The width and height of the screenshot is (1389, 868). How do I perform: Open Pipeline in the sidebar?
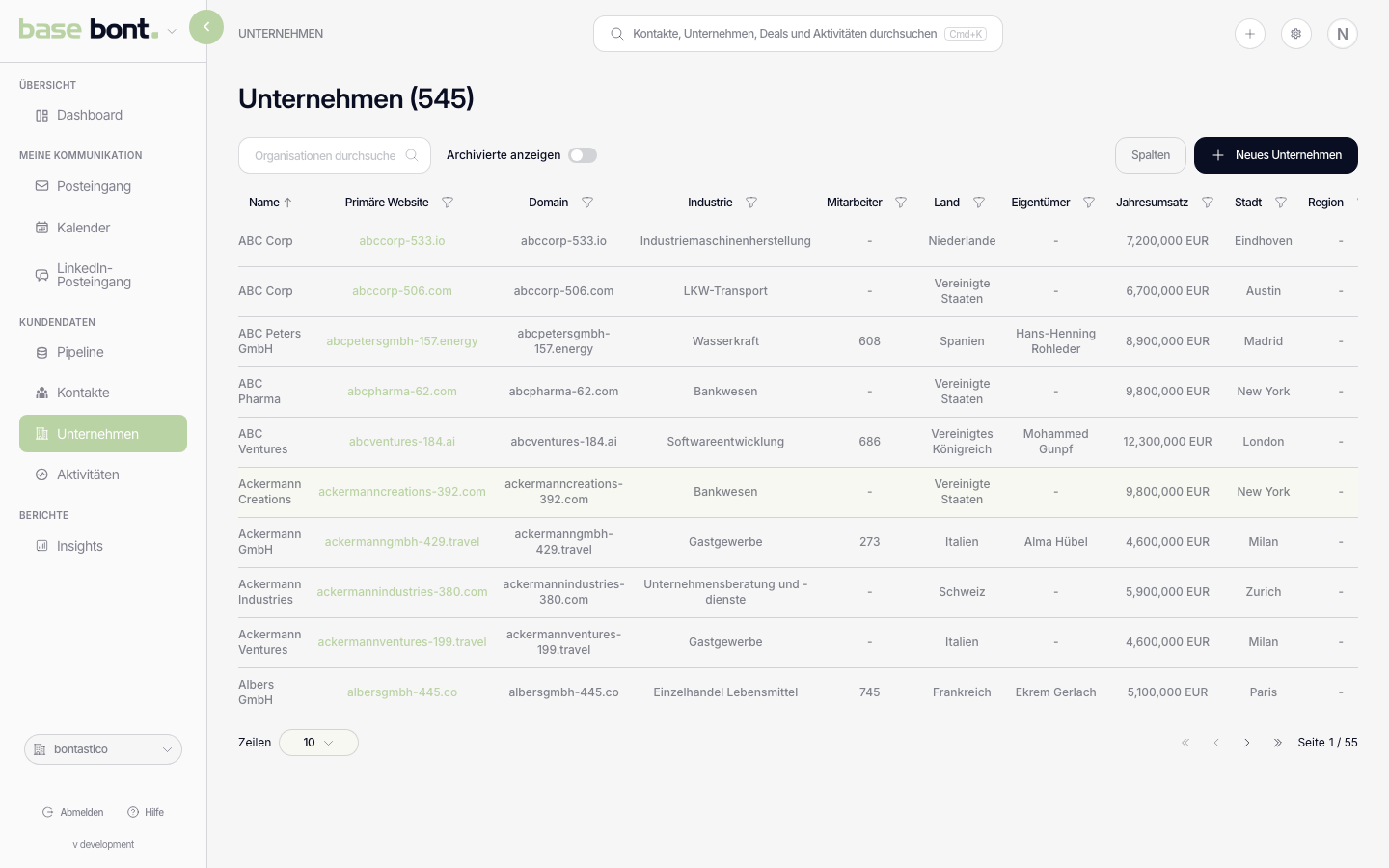(x=103, y=352)
